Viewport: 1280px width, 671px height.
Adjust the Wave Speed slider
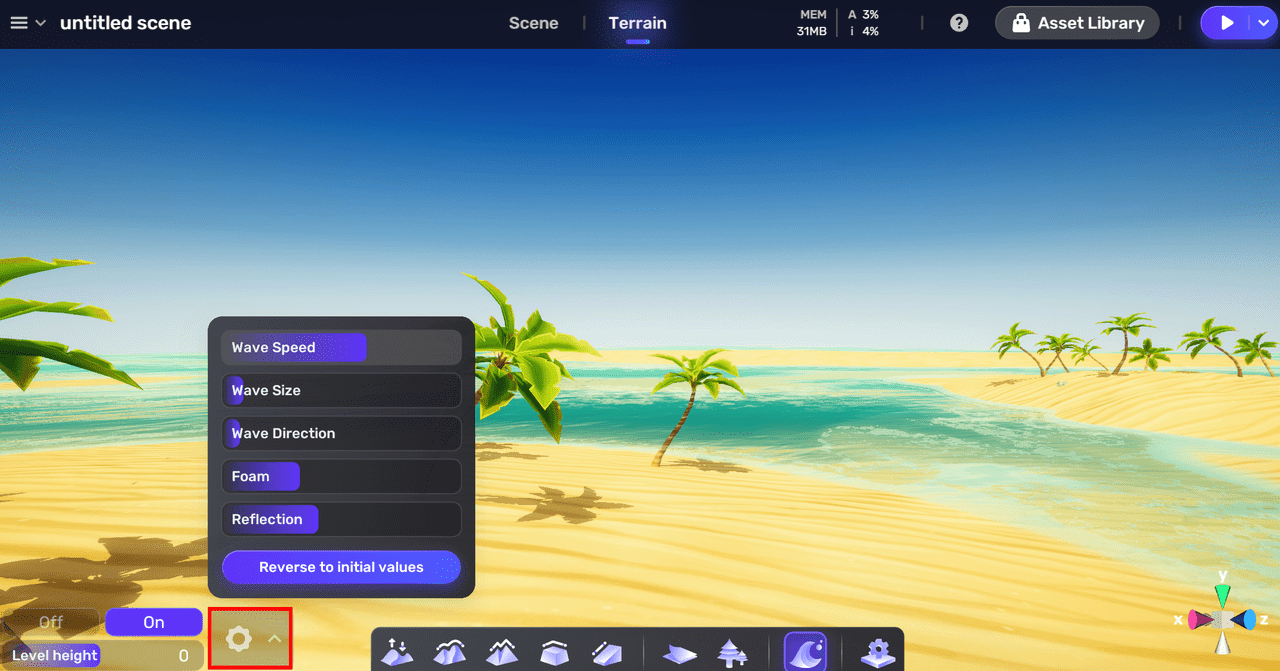pos(341,348)
